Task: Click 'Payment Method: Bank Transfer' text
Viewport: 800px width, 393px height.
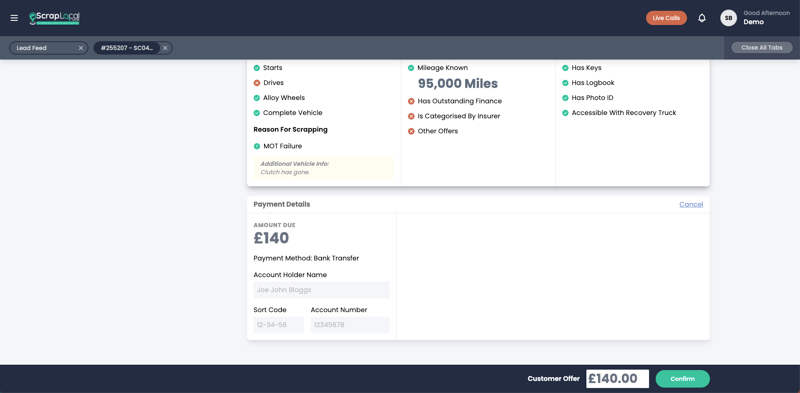Action: (x=306, y=258)
